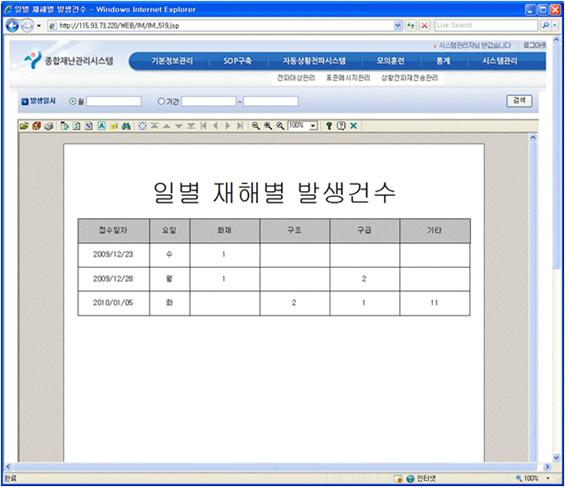Click the period start date input field
Viewport: 565px width, 487px height.
click(x=209, y=101)
